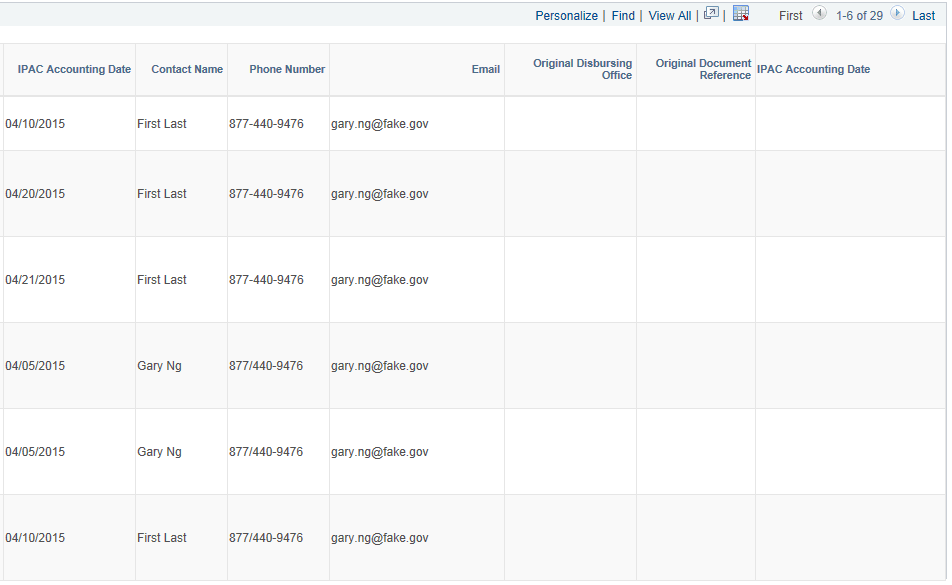Jump to the First page of results
This screenshot has height=585, width=952.
(790, 15)
